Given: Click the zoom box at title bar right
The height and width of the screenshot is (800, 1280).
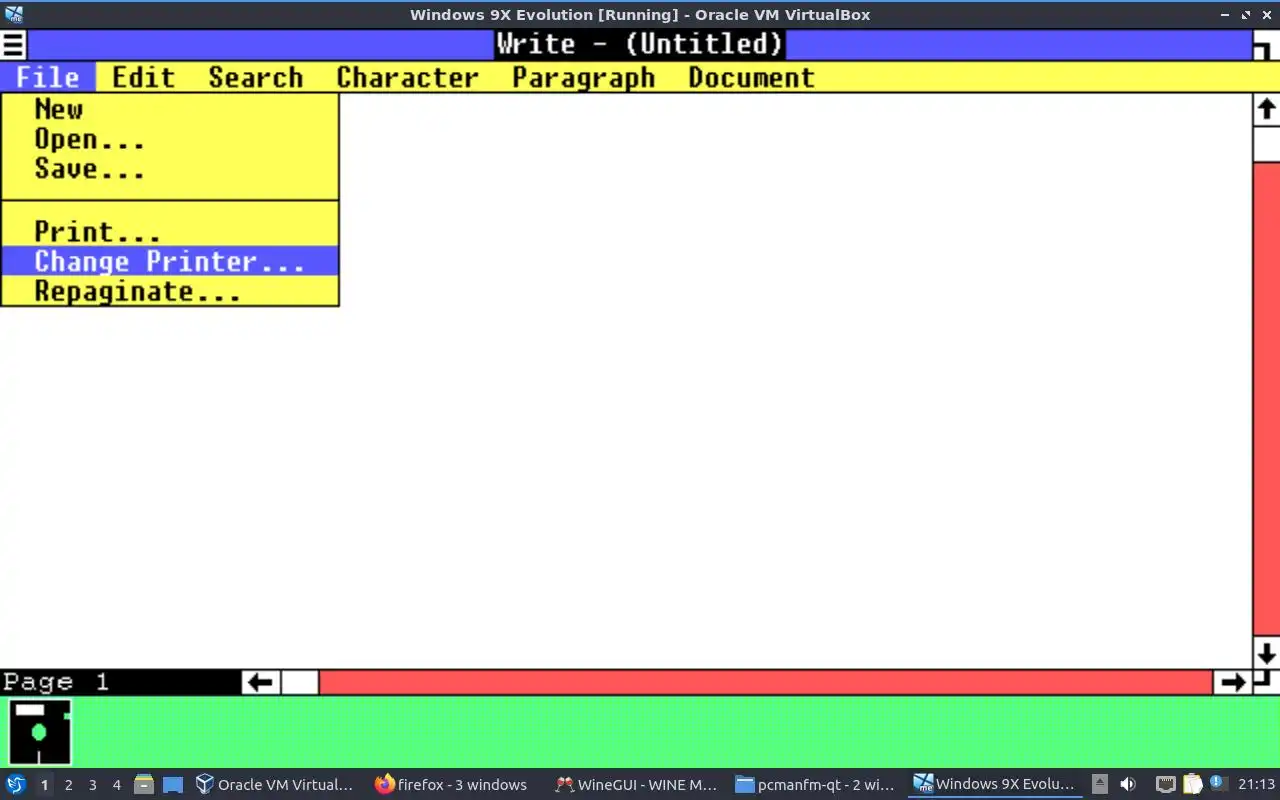Looking at the screenshot, I should [1266, 45].
